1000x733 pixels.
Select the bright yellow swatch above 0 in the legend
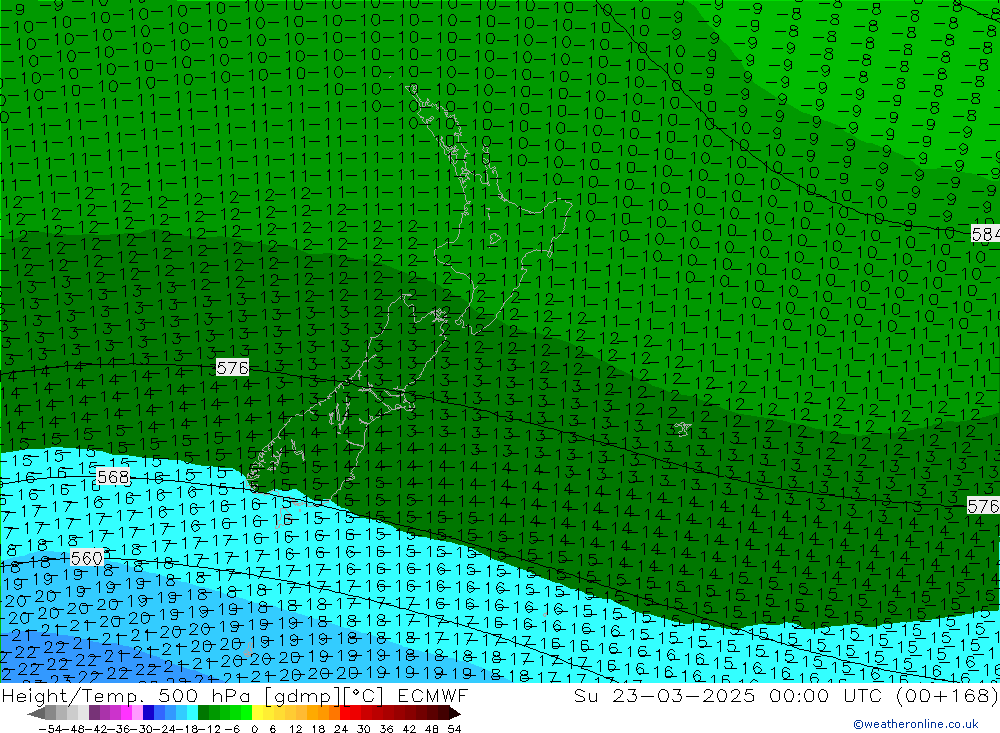coord(258,713)
